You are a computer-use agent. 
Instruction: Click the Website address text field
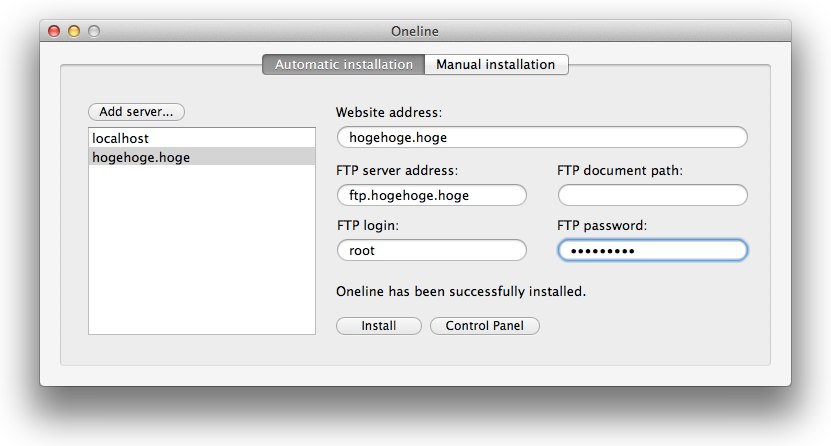click(x=541, y=138)
